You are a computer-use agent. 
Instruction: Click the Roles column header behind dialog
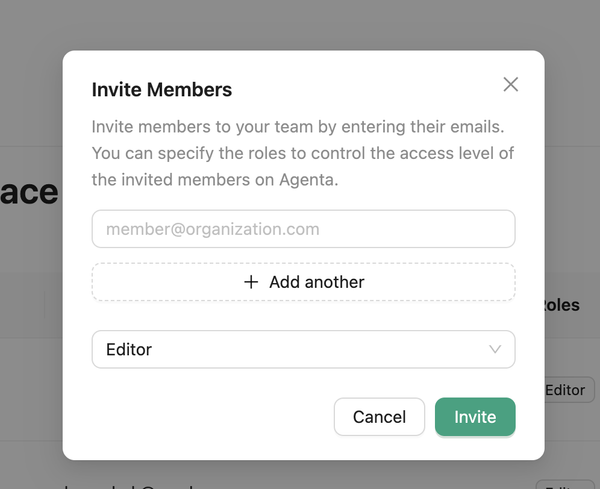[x=561, y=305]
